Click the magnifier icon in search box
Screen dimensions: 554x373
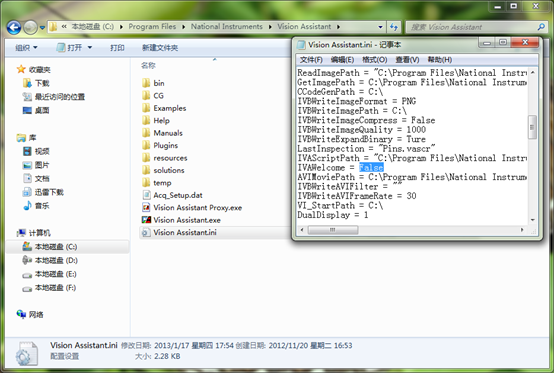[x=541, y=27]
